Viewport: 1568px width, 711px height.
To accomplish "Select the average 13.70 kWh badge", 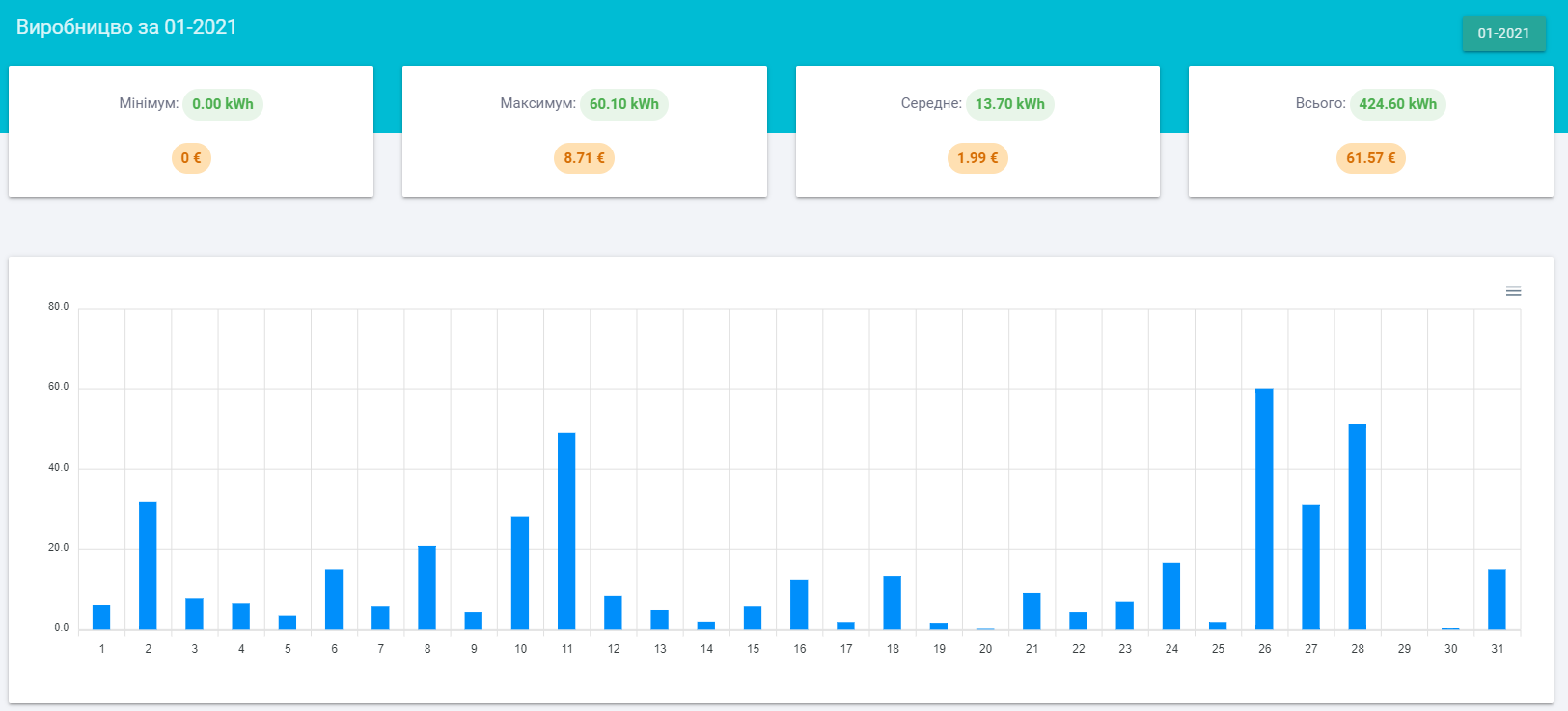I will pyautogui.click(x=1010, y=104).
